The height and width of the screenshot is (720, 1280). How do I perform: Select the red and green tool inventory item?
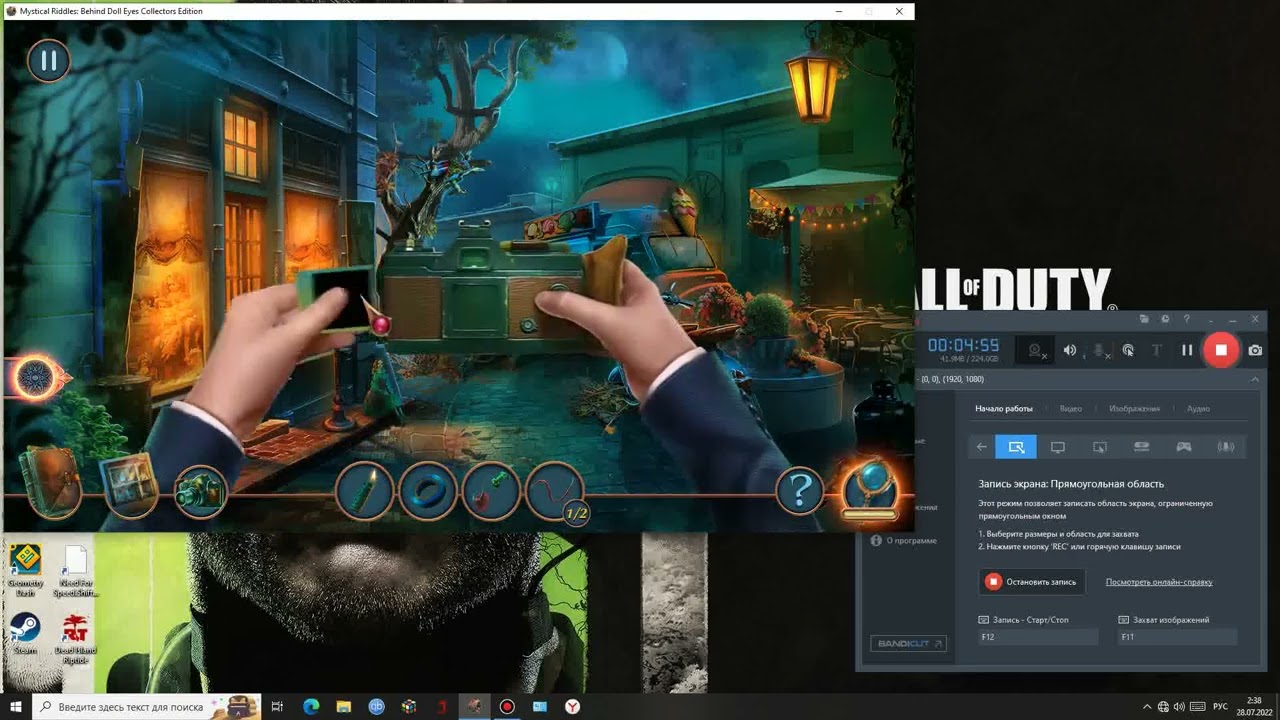[x=491, y=491]
